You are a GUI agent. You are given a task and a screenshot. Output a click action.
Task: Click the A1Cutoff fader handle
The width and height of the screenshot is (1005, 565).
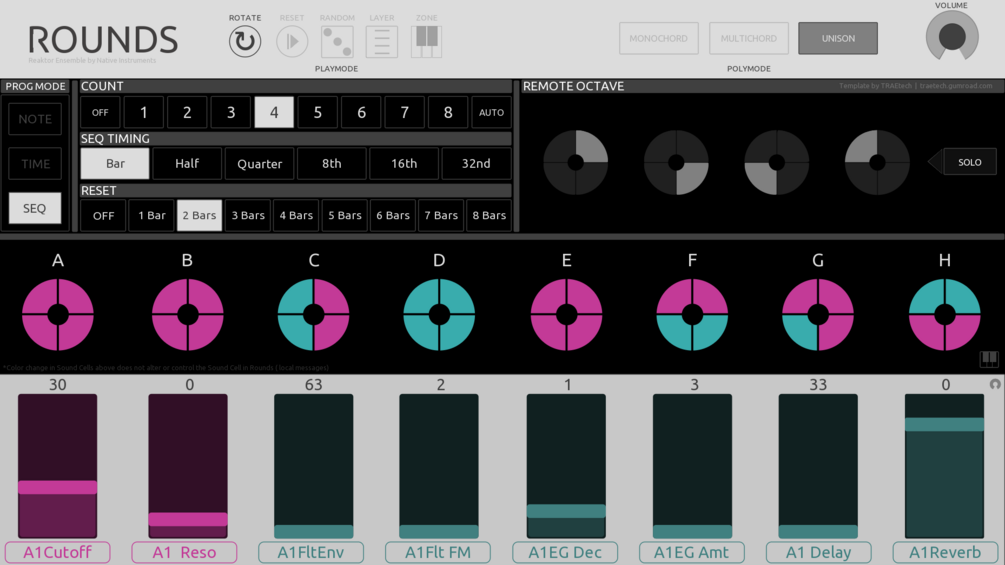coord(58,487)
